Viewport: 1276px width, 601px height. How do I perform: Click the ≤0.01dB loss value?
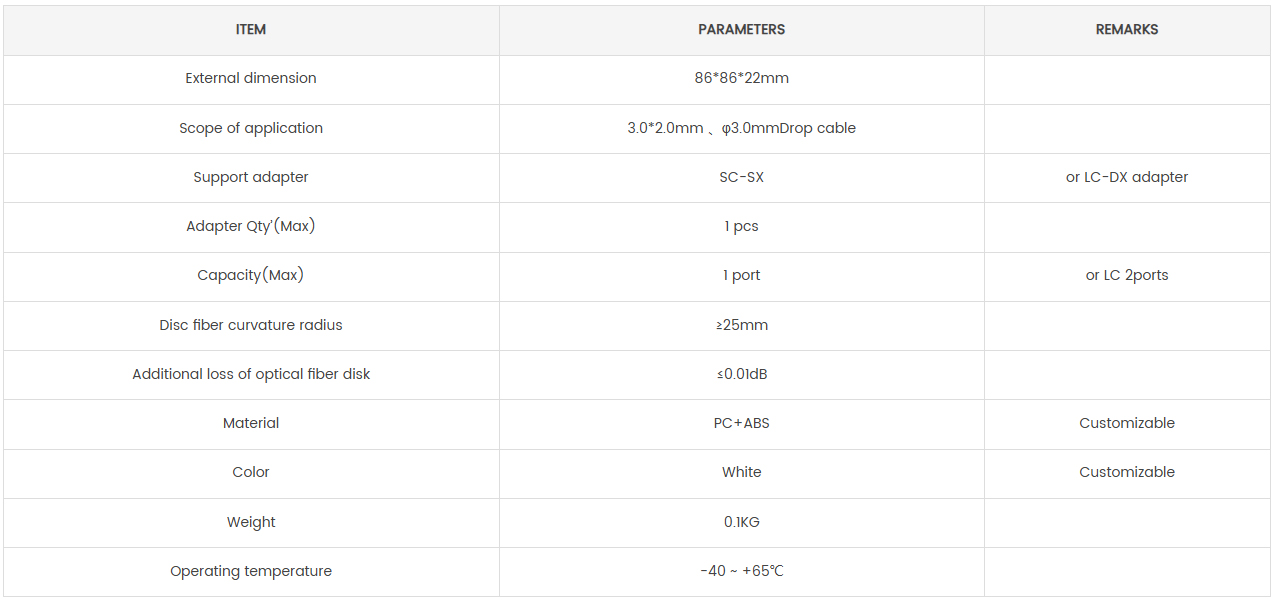(741, 374)
